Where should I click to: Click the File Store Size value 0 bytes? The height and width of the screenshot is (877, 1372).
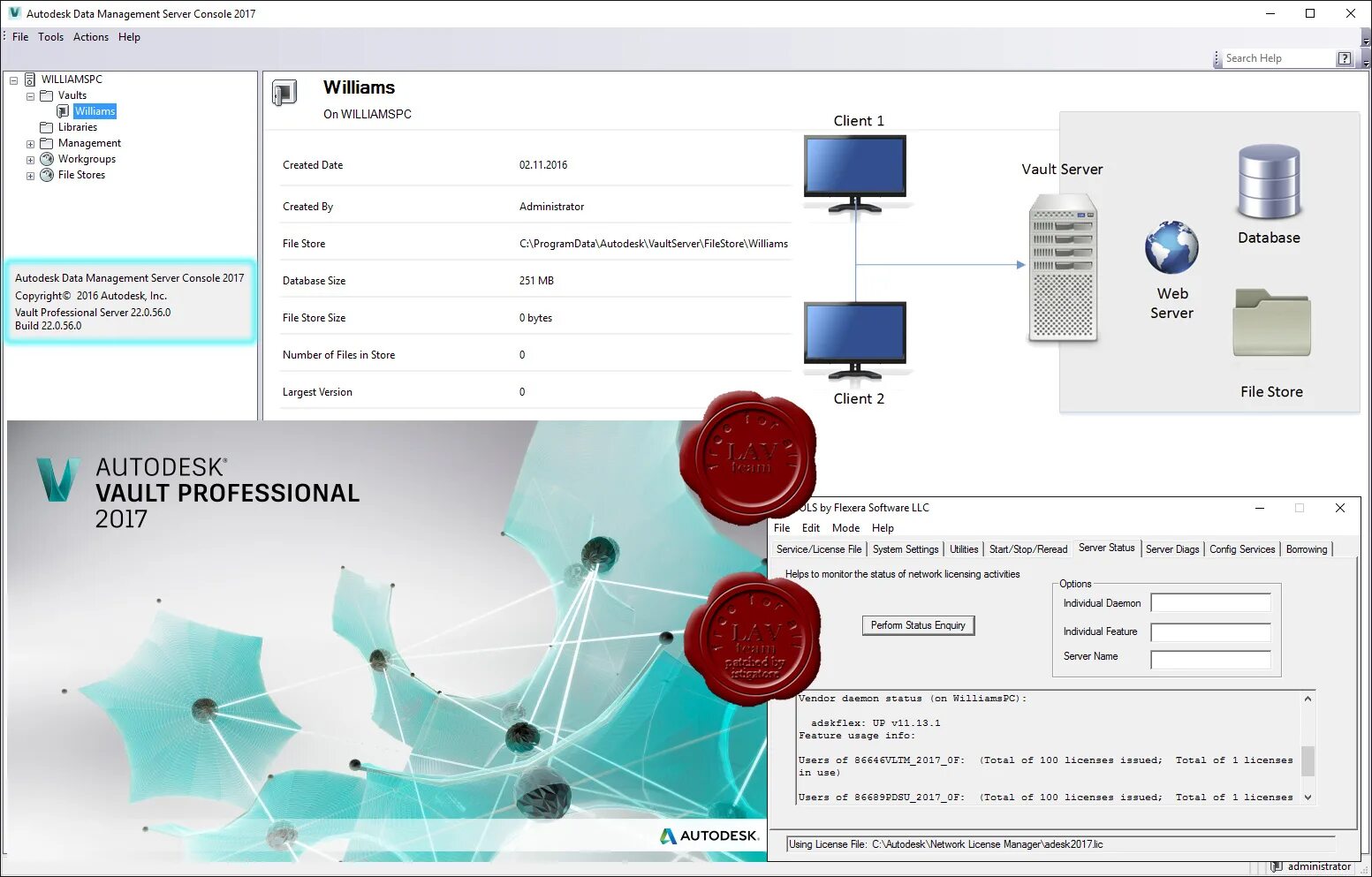point(535,318)
